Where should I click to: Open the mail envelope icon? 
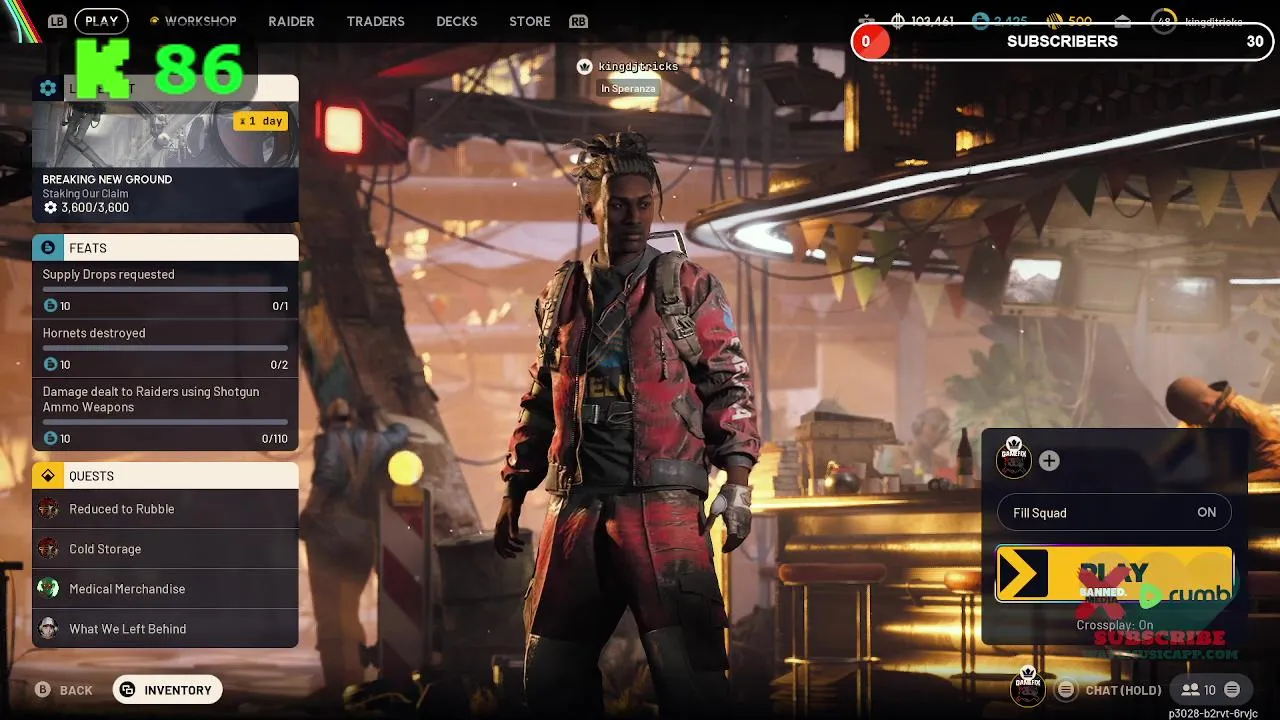(x=1123, y=21)
